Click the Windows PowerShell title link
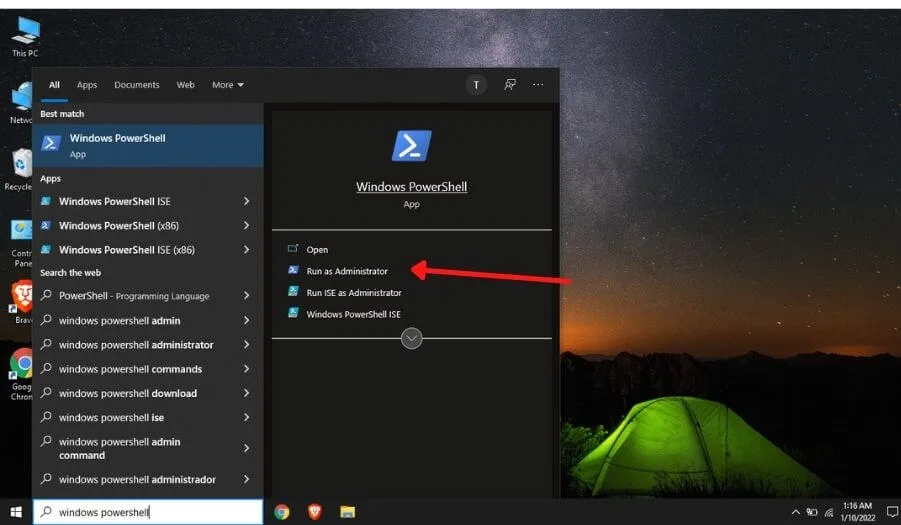This screenshot has width=901, height=525. [411, 187]
